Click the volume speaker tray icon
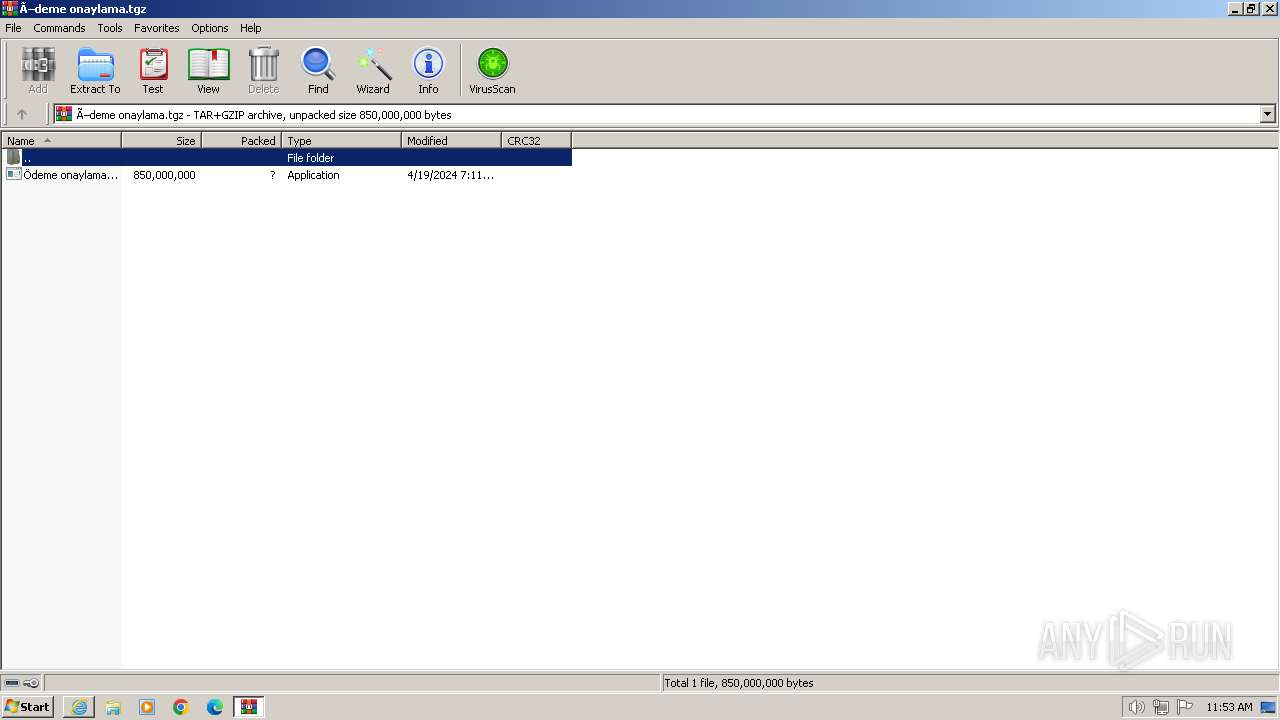This screenshot has height=720, width=1280. pyautogui.click(x=1136, y=707)
